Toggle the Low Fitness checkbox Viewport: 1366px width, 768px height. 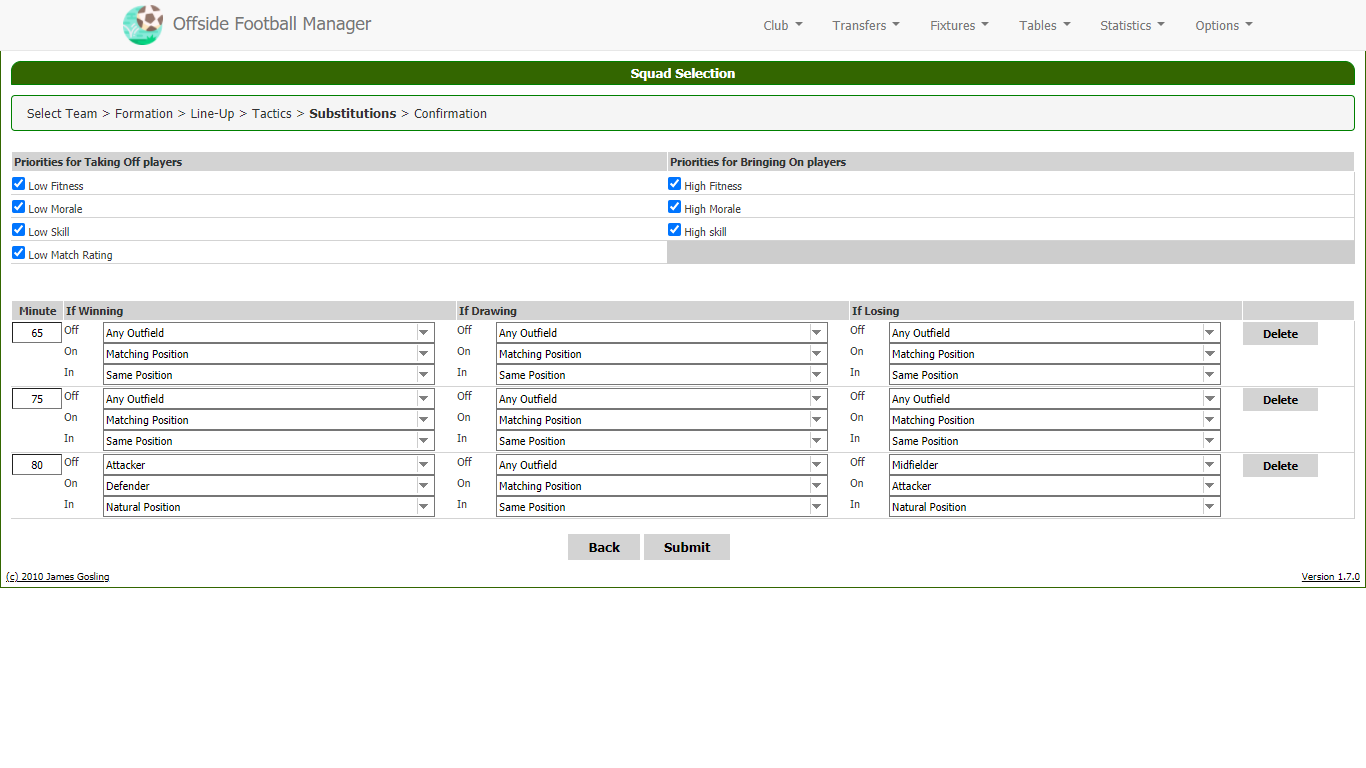point(19,184)
